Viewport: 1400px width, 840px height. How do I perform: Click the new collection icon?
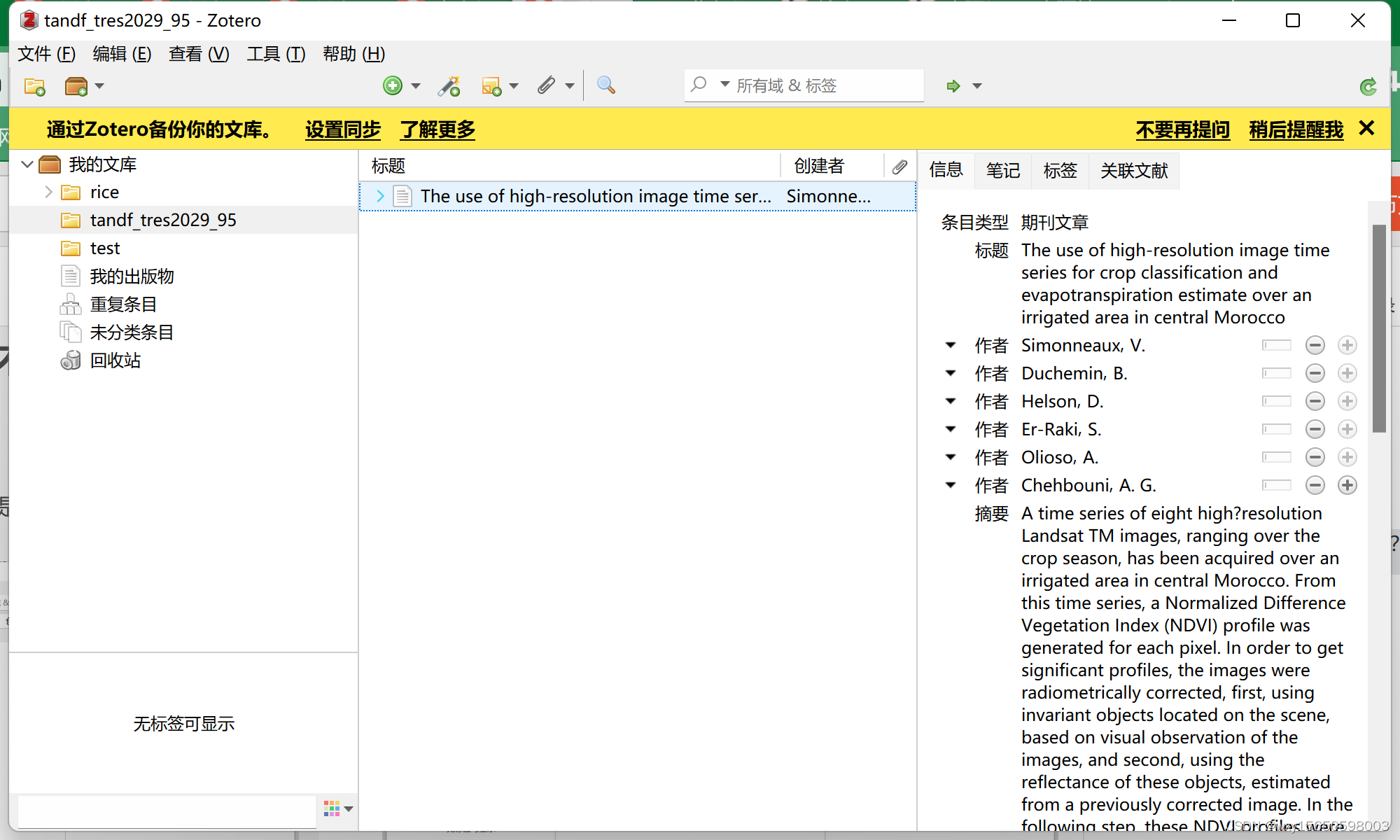34,86
